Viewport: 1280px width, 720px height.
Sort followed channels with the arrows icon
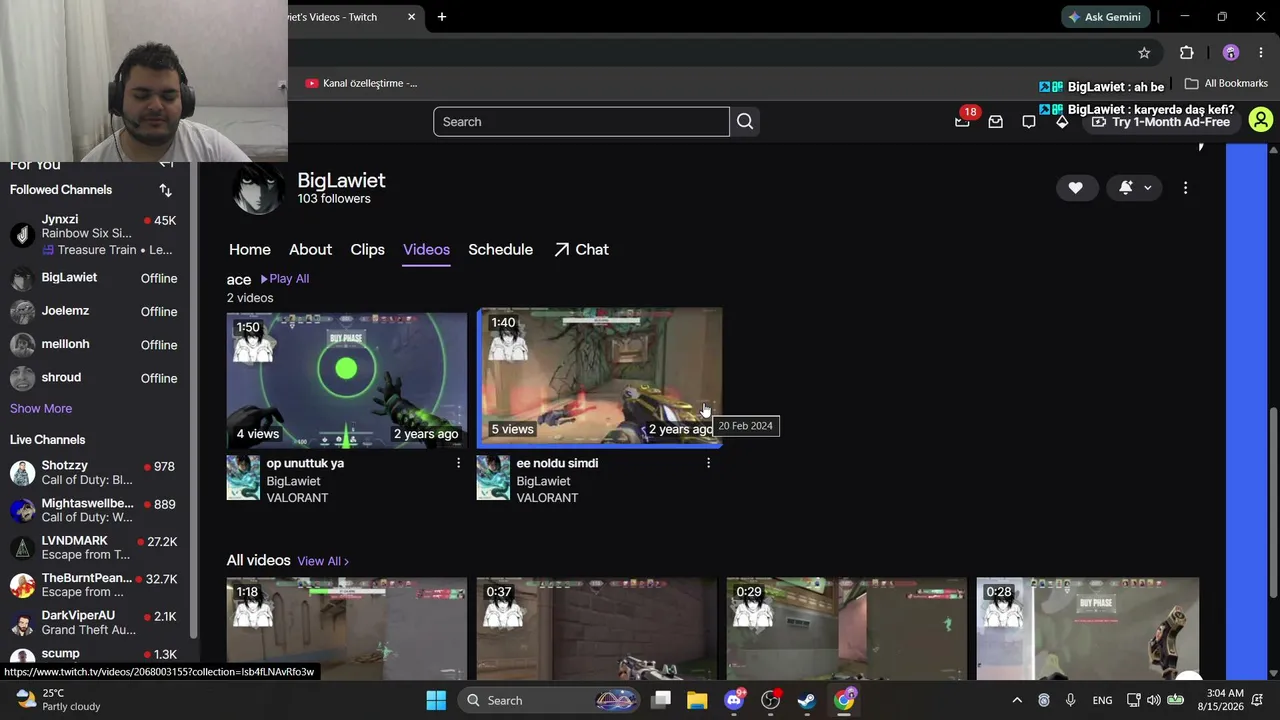[x=166, y=190]
